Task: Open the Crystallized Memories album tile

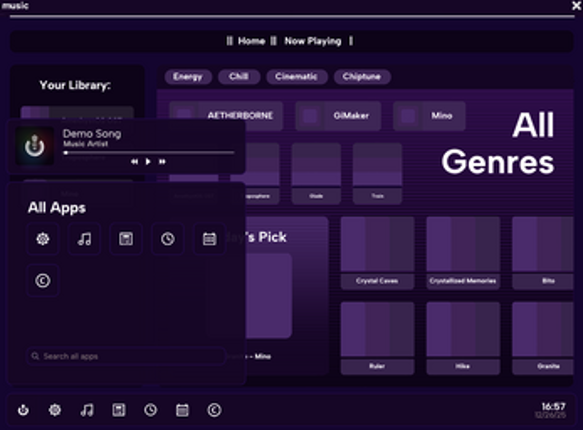Action: (x=463, y=253)
